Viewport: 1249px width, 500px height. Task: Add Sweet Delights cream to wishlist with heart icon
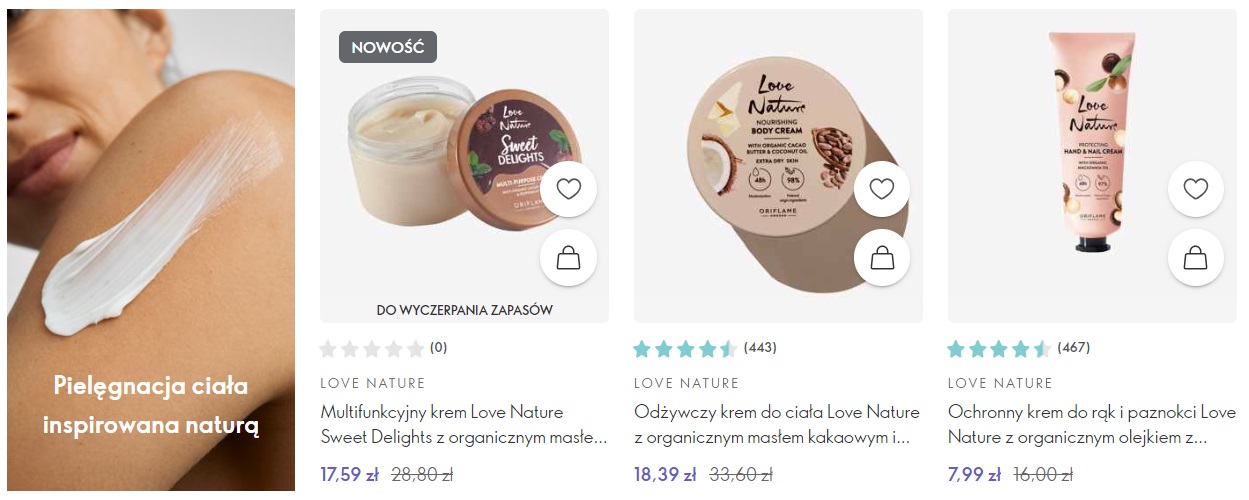pyautogui.click(x=568, y=189)
